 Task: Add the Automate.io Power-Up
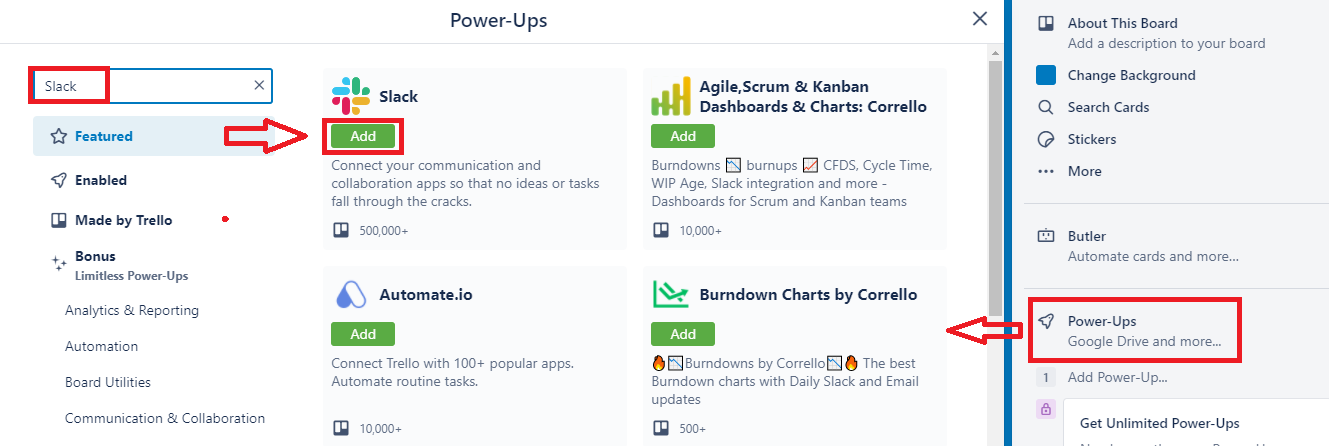click(363, 334)
